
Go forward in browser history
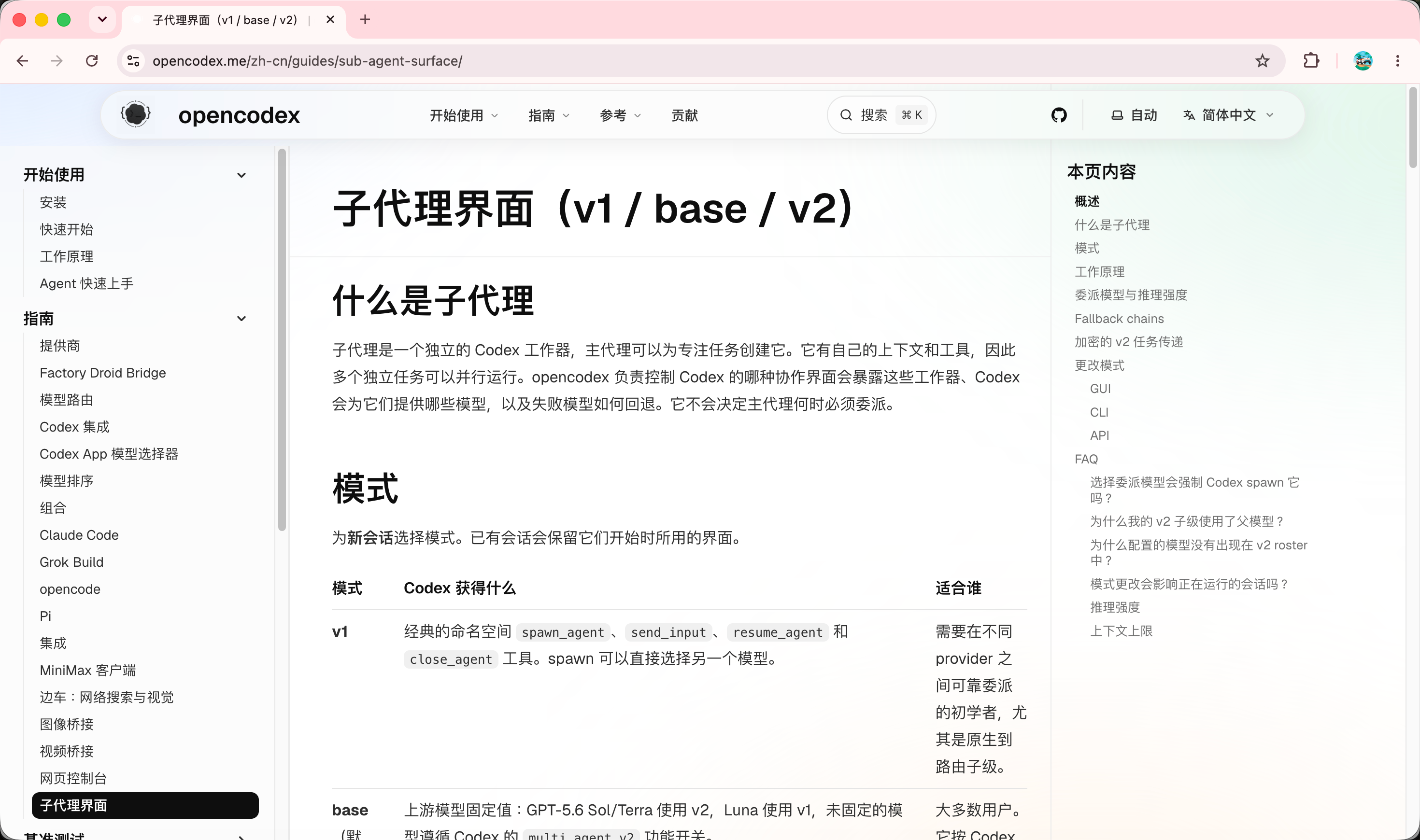pyautogui.click(x=57, y=61)
